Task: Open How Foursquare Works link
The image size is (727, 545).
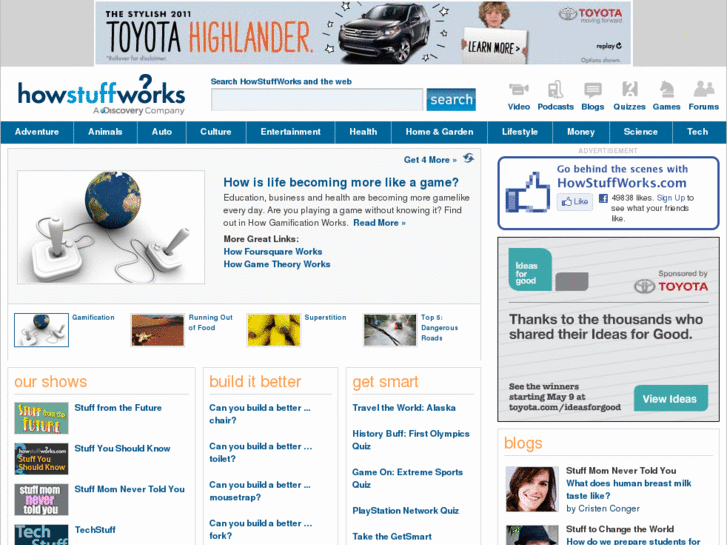Action: click(x=273, y=252)
